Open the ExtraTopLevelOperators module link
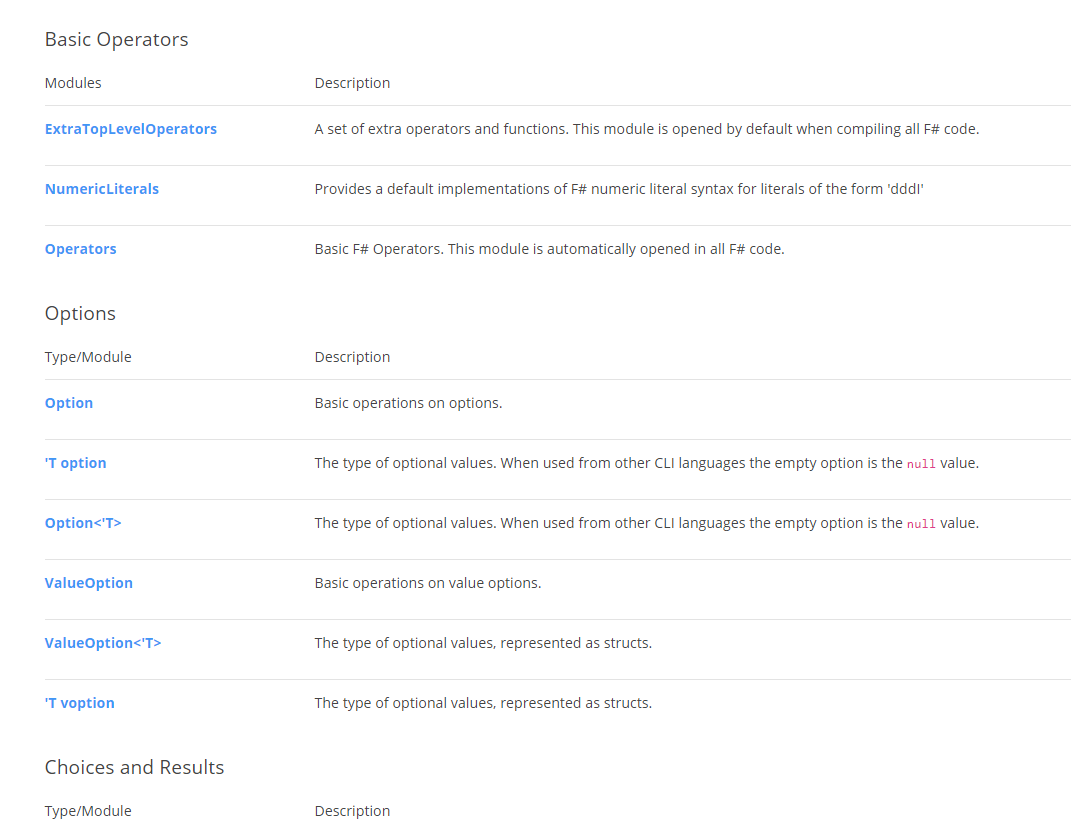This screenshot has width=1071, height=833. (131, 129)
